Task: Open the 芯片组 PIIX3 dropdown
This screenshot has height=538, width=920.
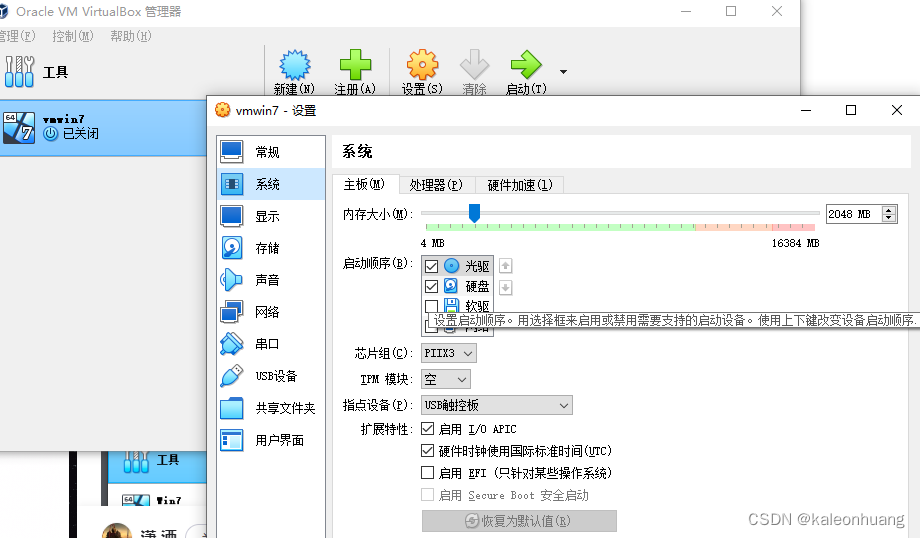Action: coord(449,353)
